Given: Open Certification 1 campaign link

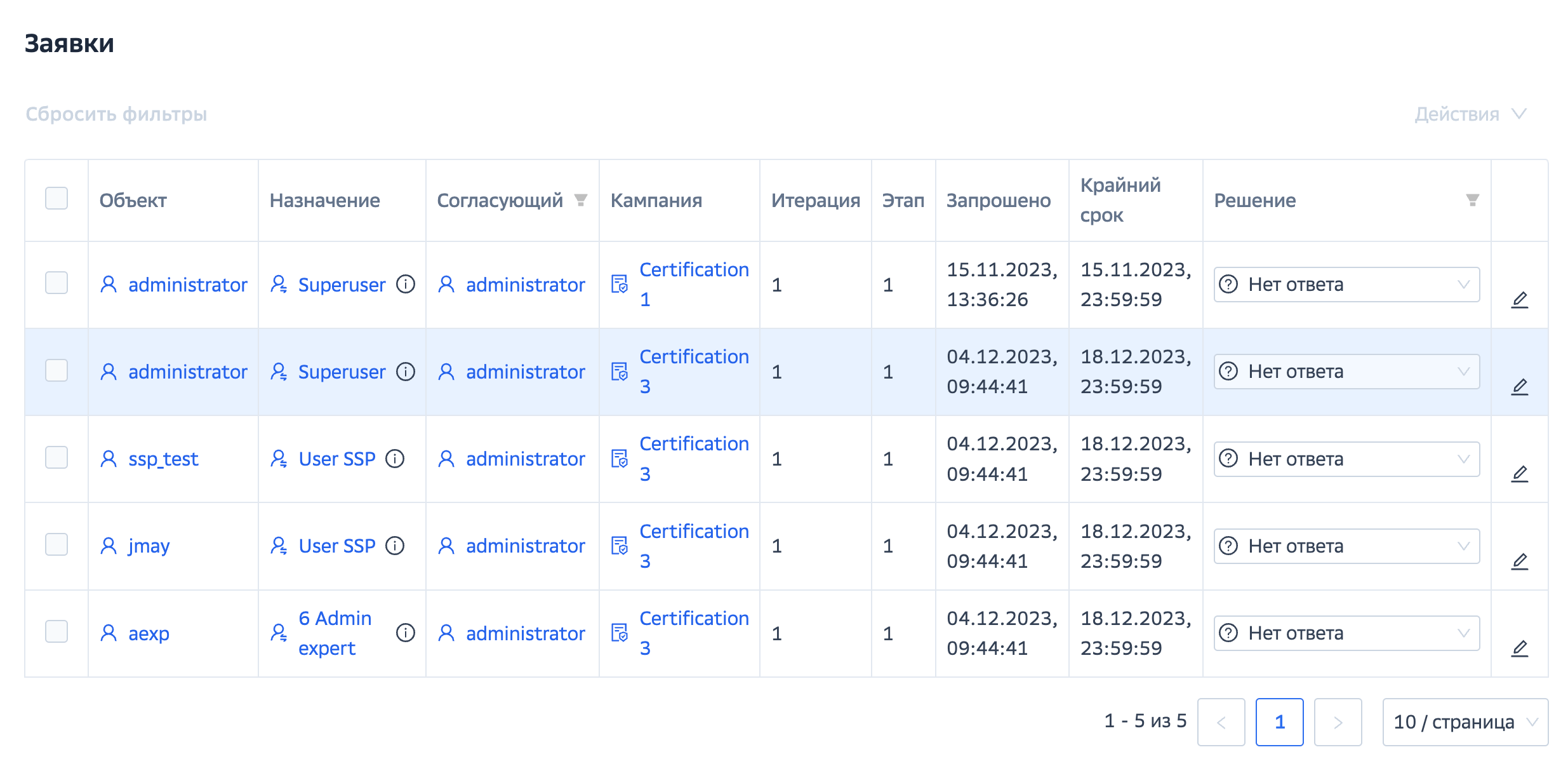Looking at the screenshot, I should click(x=694, y=284).
